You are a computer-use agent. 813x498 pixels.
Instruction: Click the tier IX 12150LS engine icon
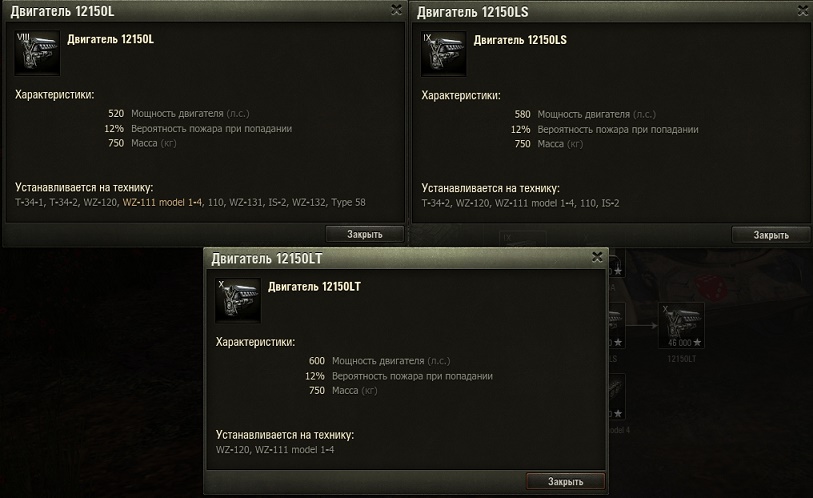tap(443, 54)
